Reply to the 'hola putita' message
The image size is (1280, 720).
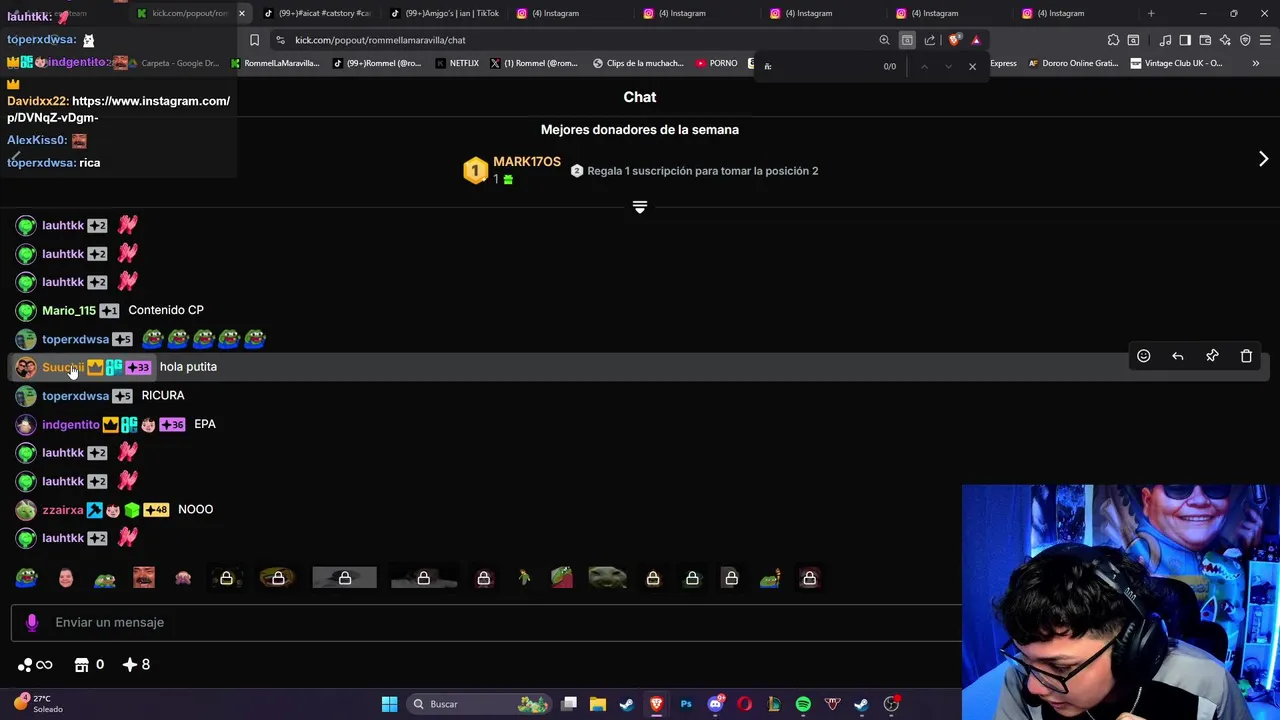click(1178, 356)
